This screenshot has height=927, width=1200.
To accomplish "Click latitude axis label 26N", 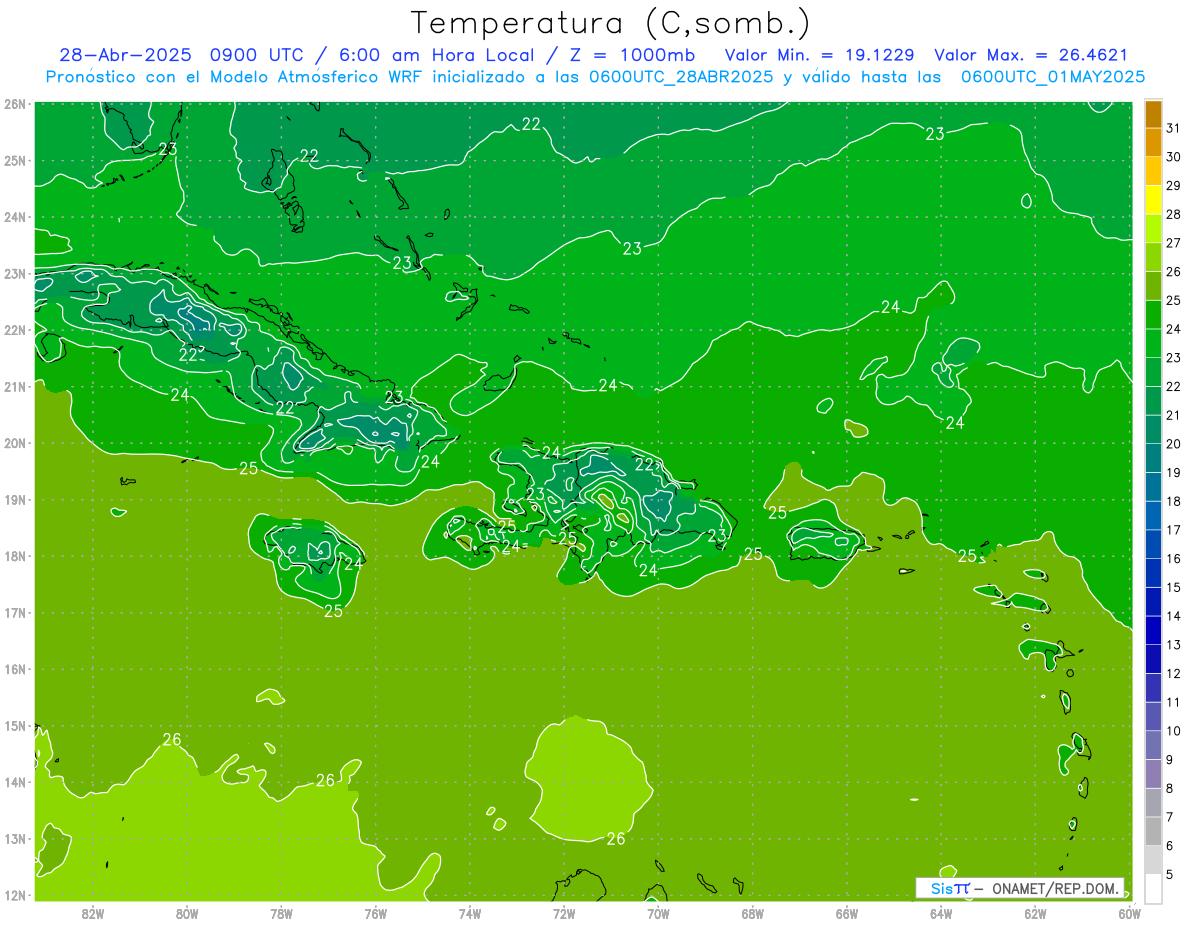I will click(15, 104).
